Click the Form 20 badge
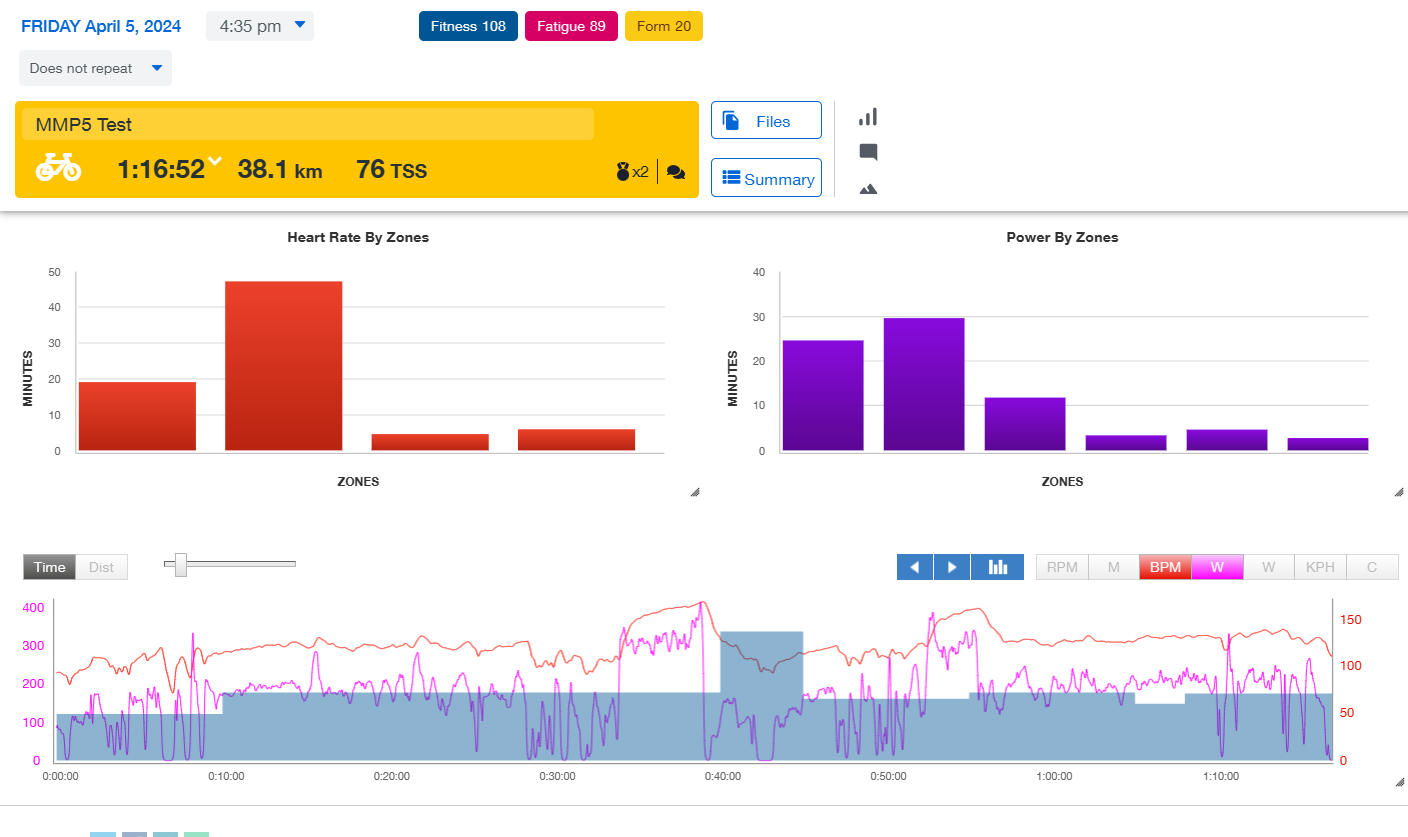Image resolution: width=1408 pixels, height=837 pixels. click(664, 26)
